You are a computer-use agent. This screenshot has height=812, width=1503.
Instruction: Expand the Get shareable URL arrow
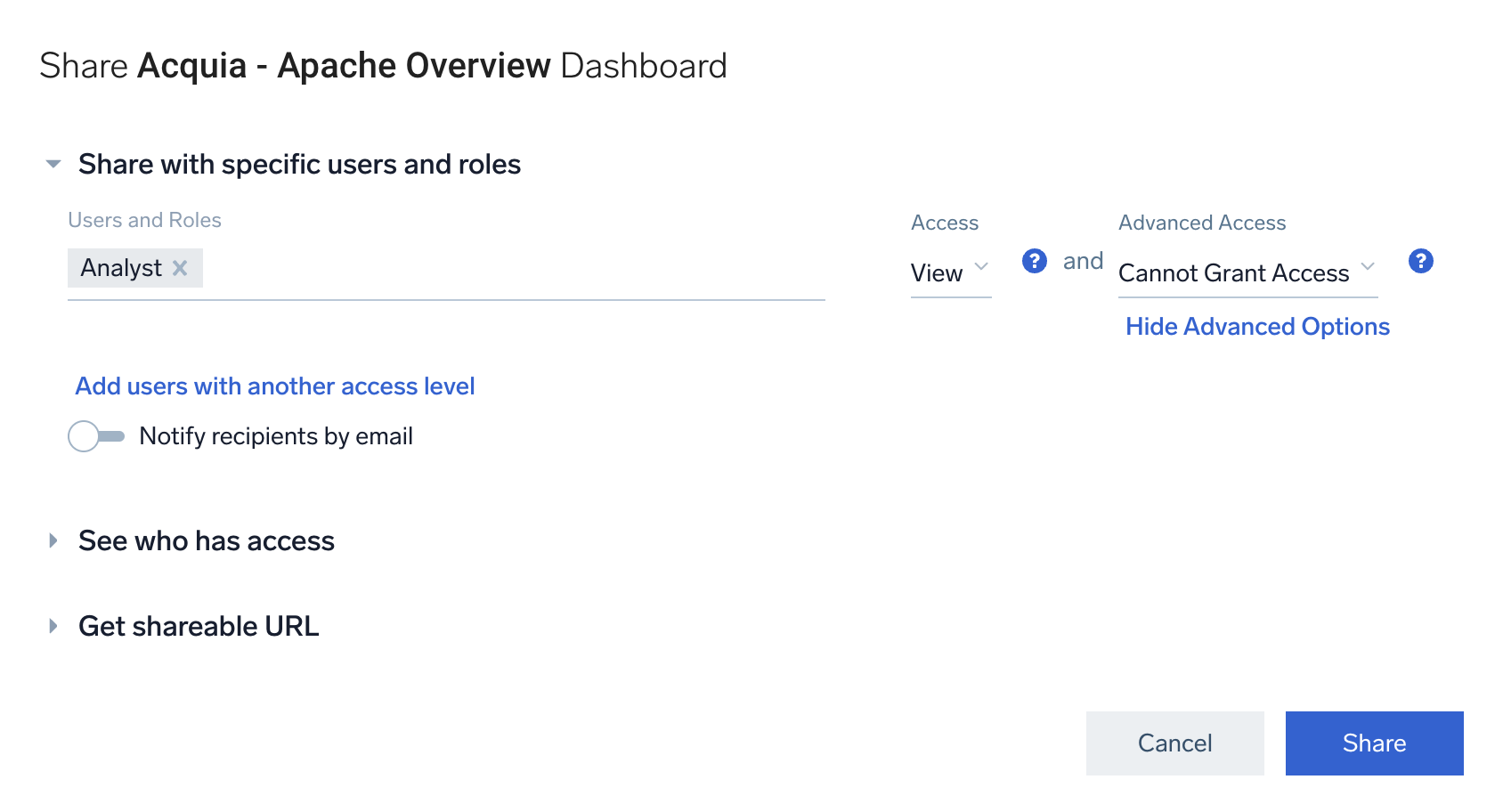coord(53,626)
